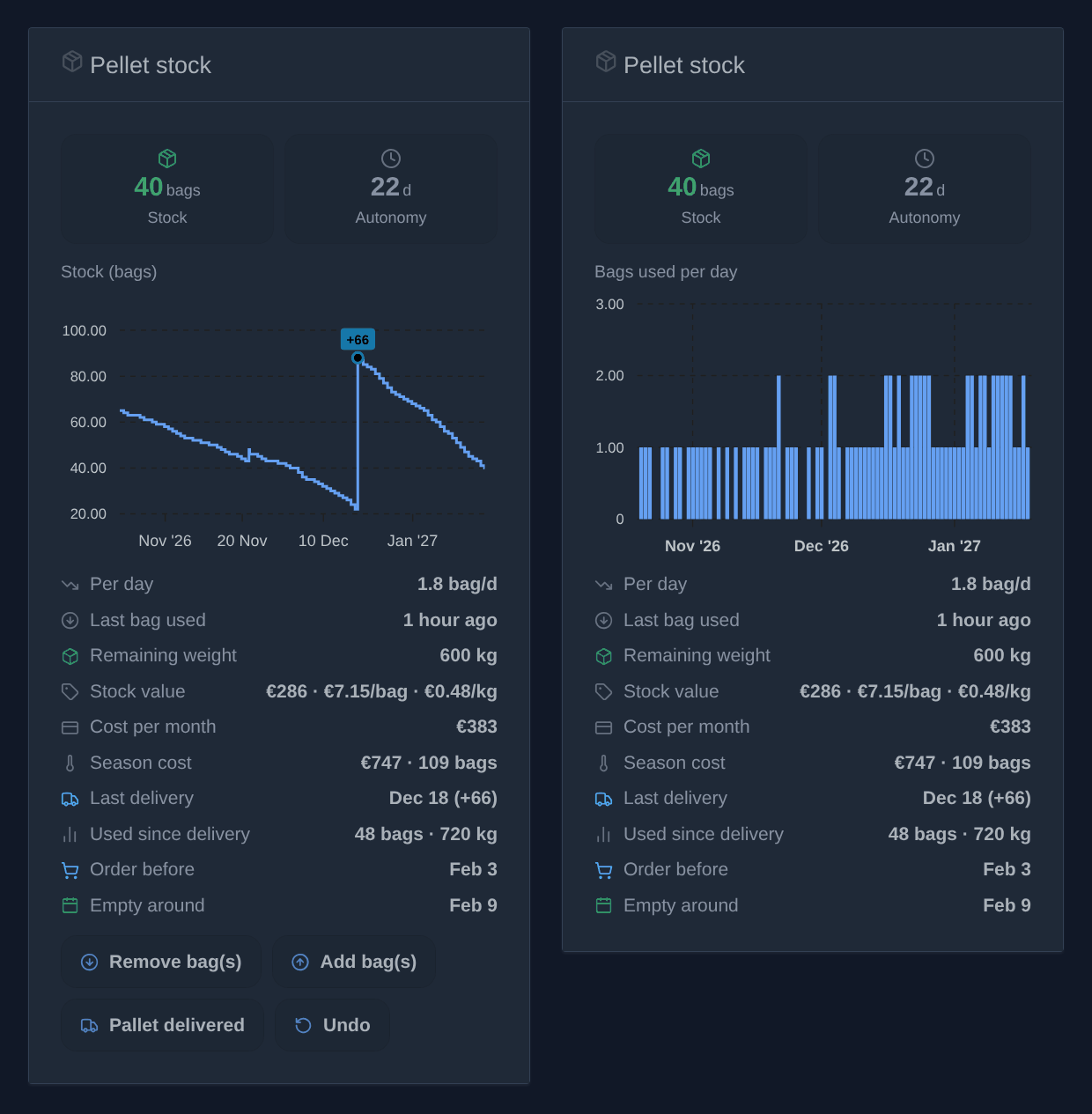Click 'Feb 9' empty date in left card
The width and height of the screenshot is (1092, 1114).
(473, 905)
